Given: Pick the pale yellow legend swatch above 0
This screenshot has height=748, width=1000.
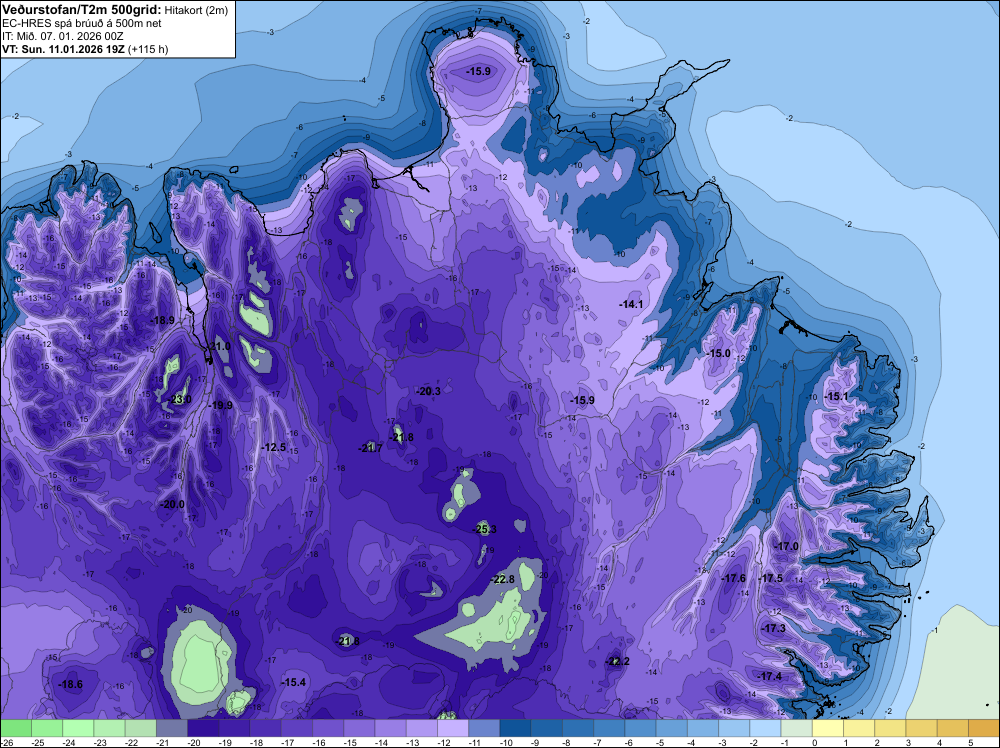Looking at the screenshot, I should click(828, 728).
